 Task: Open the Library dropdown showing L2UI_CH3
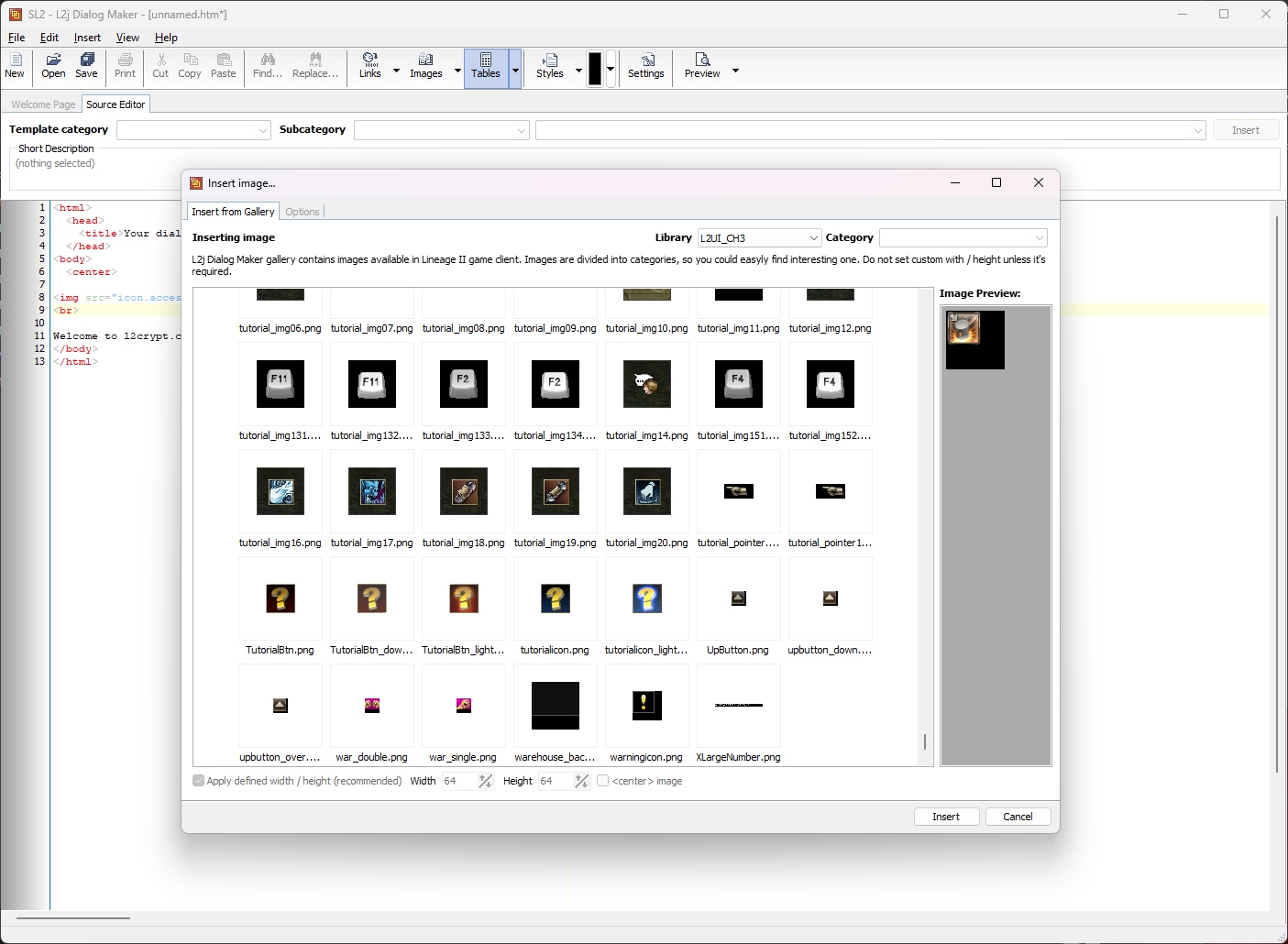tap(814, 237)
